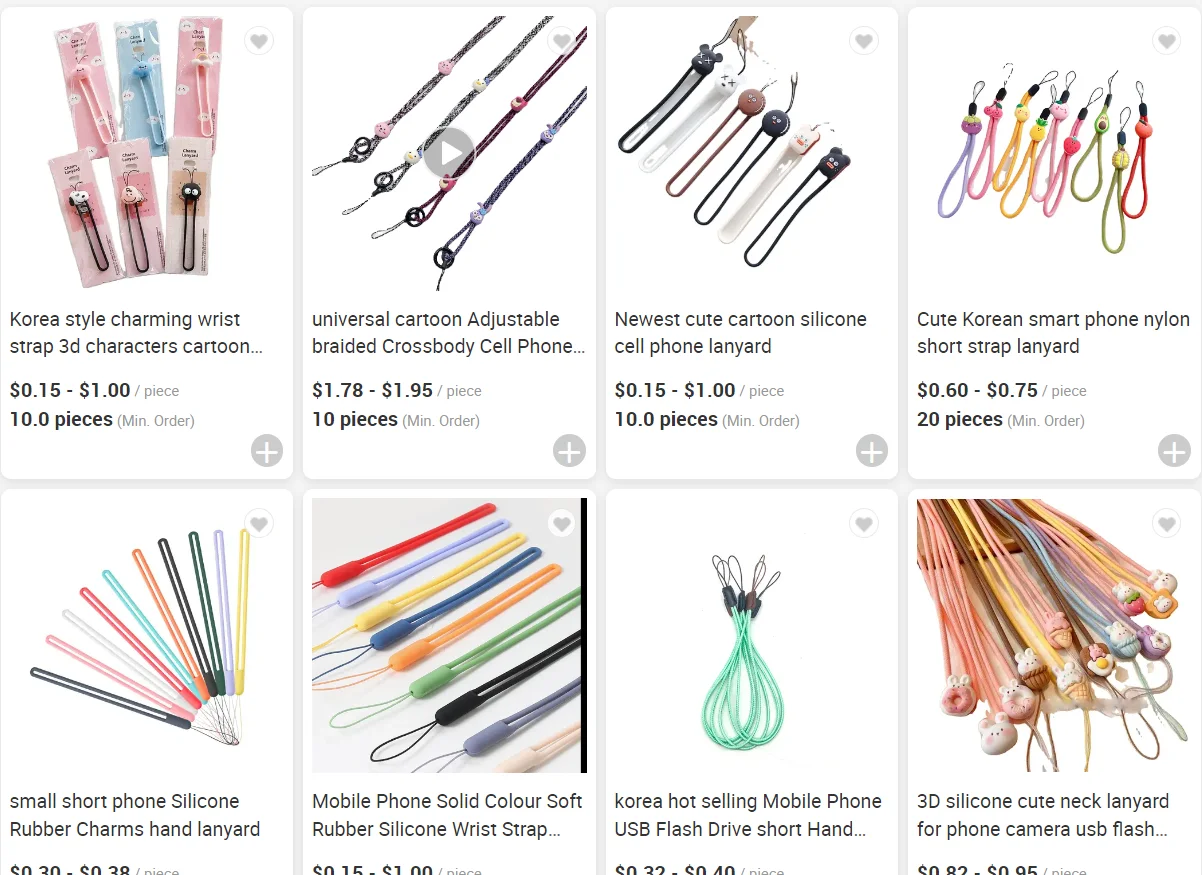Favorite the 3D silicone cute neck lanyard
1202x875 pixels.
(x=1166, y=524)
